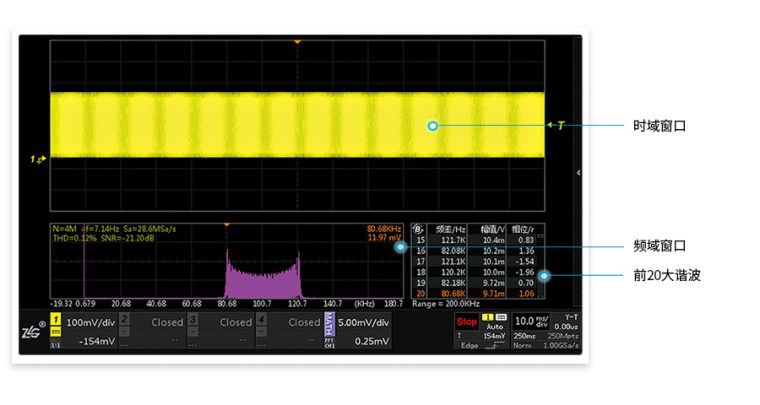Screen dimensions: 760x405
Task: Click the orange trigger position marker at top
Action: pos(297,42)
